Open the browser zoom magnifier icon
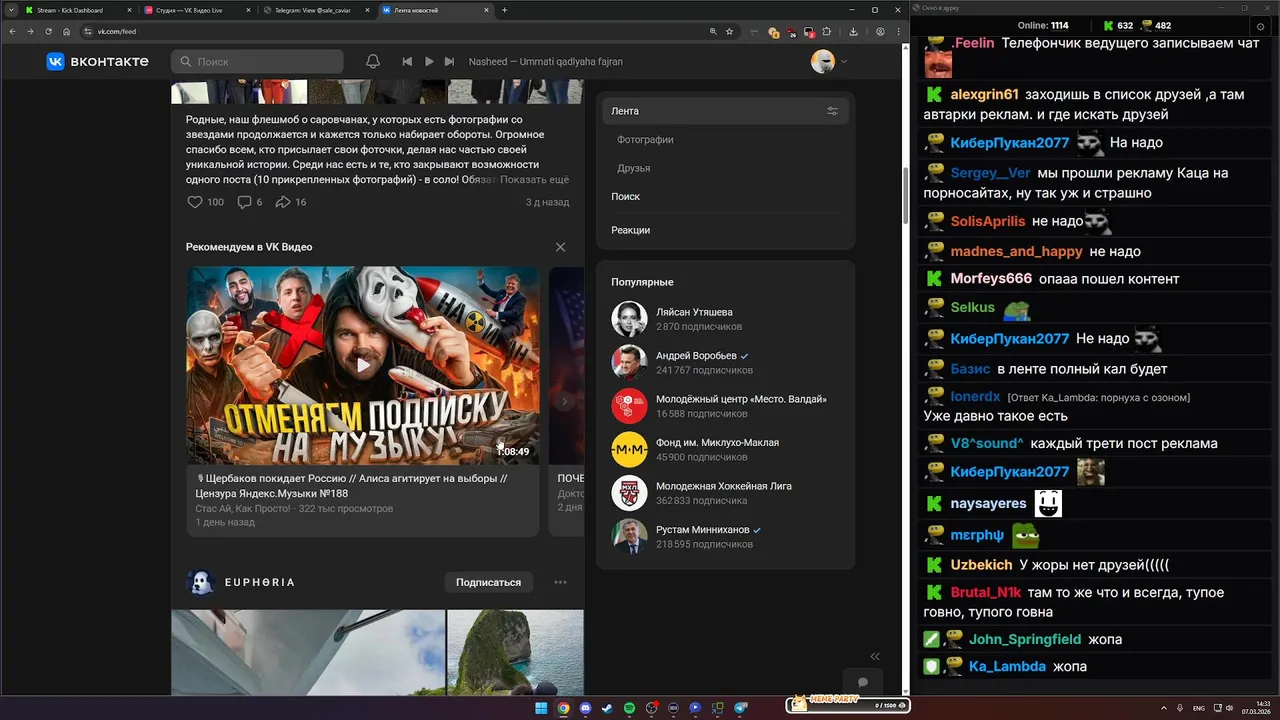 coord(713,32)
